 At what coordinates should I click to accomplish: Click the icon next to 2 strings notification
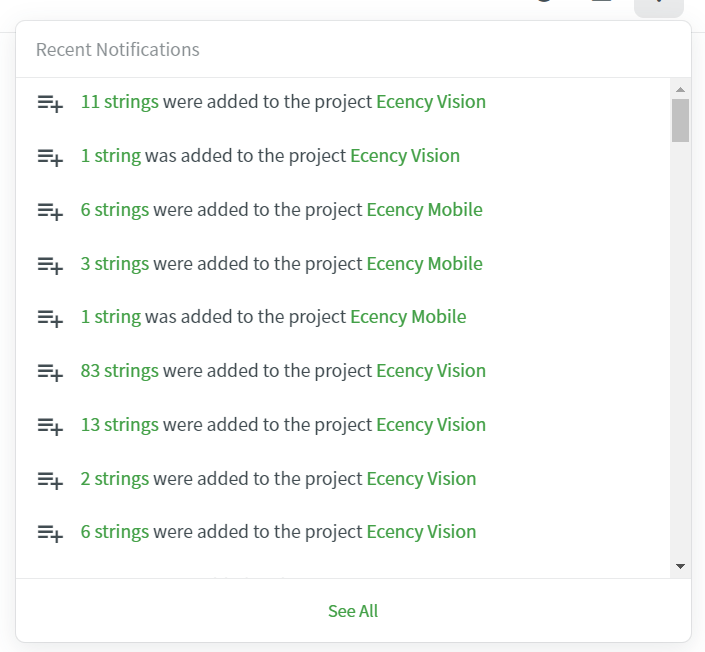tap(50, 480)
